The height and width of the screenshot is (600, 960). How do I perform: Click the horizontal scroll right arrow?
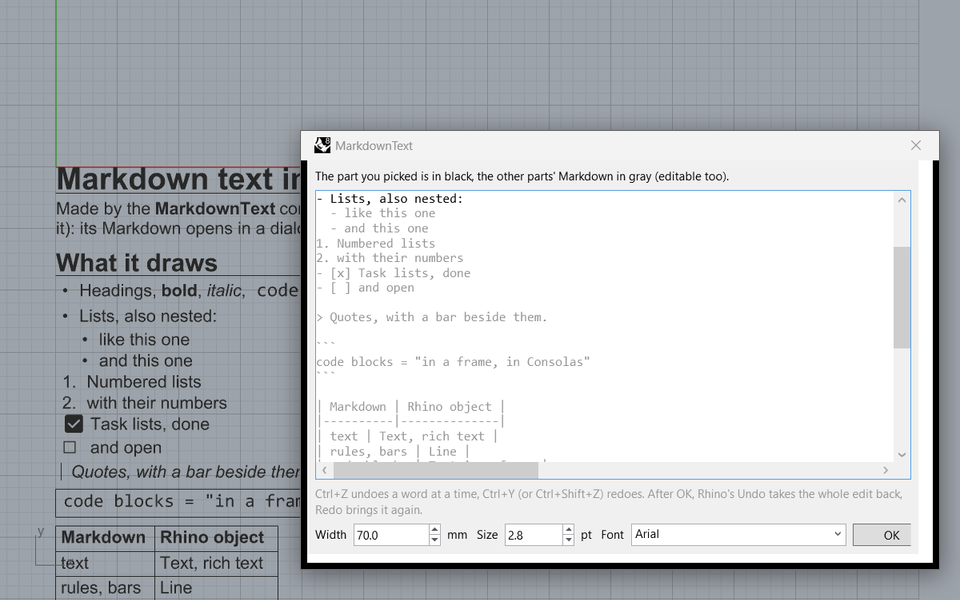point(885,470)
